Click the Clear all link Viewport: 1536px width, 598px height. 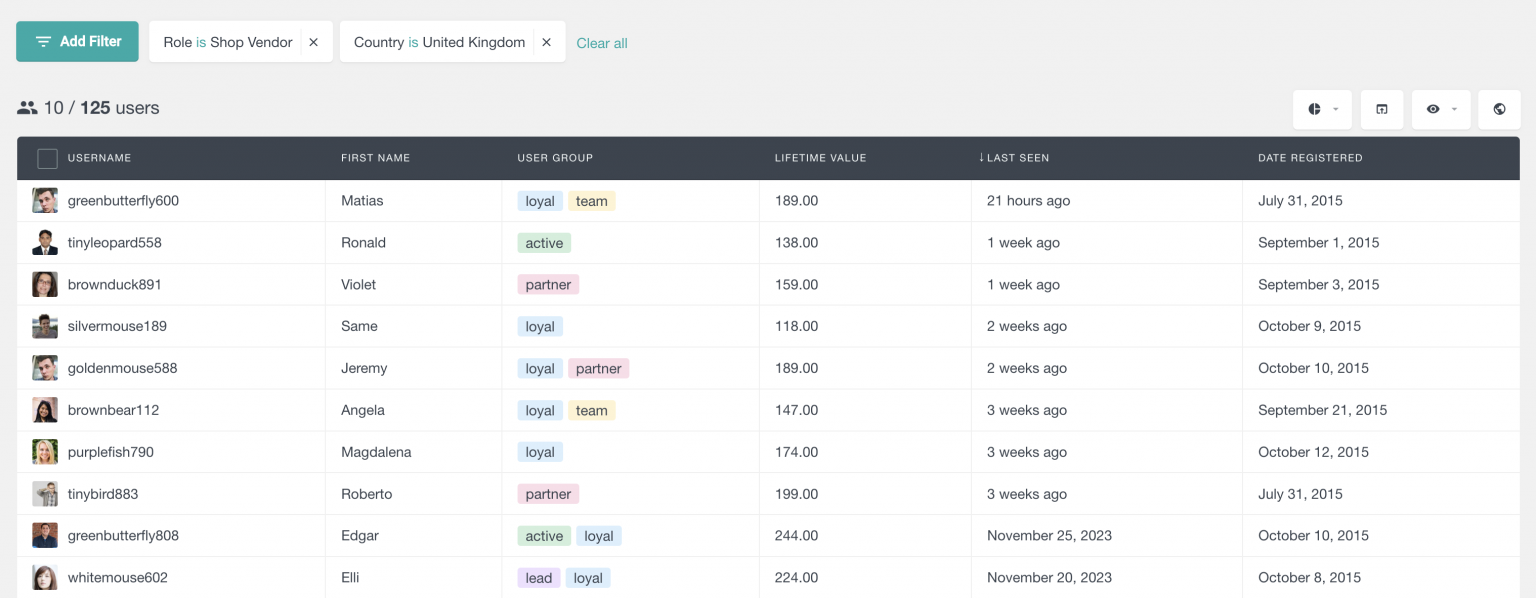coord(602,43)
